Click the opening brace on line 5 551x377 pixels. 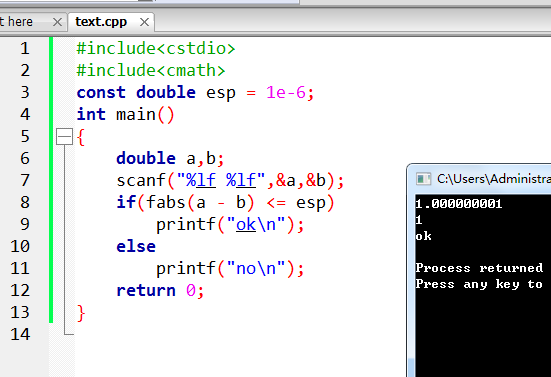[x=81, y=137]
